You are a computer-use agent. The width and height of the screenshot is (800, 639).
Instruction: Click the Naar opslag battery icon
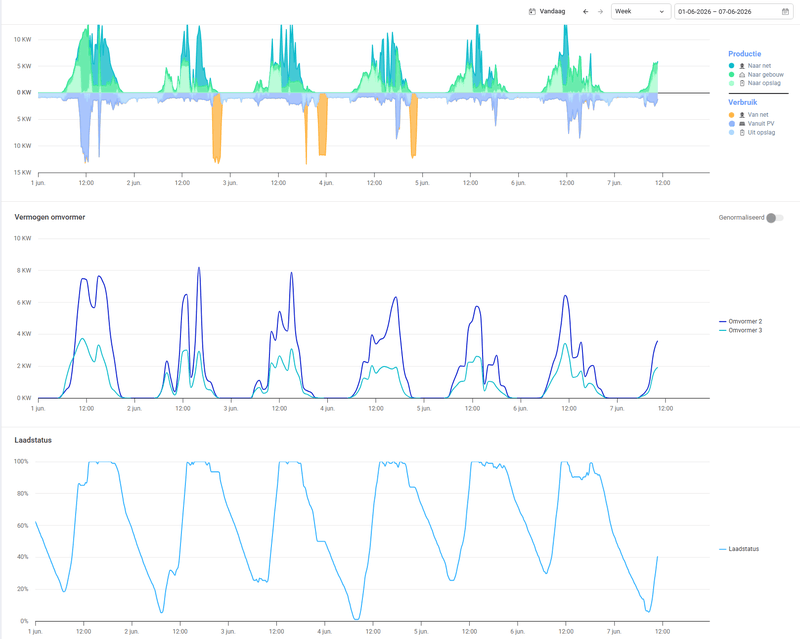(742, 83)
